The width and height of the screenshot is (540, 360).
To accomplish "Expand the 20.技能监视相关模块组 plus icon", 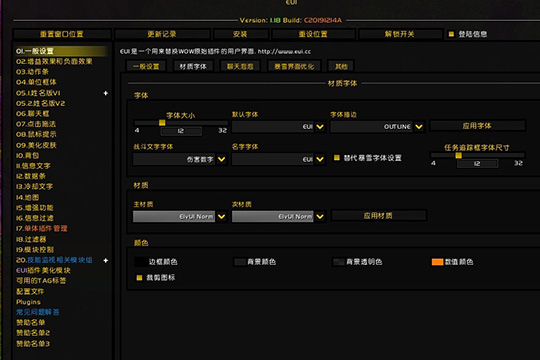I will 106,260.
